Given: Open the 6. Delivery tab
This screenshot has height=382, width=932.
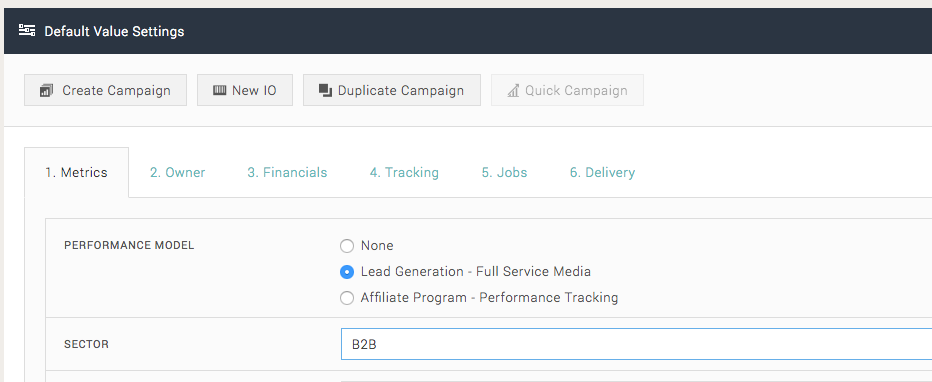Looking at the screenshot, I should (602, 172).
